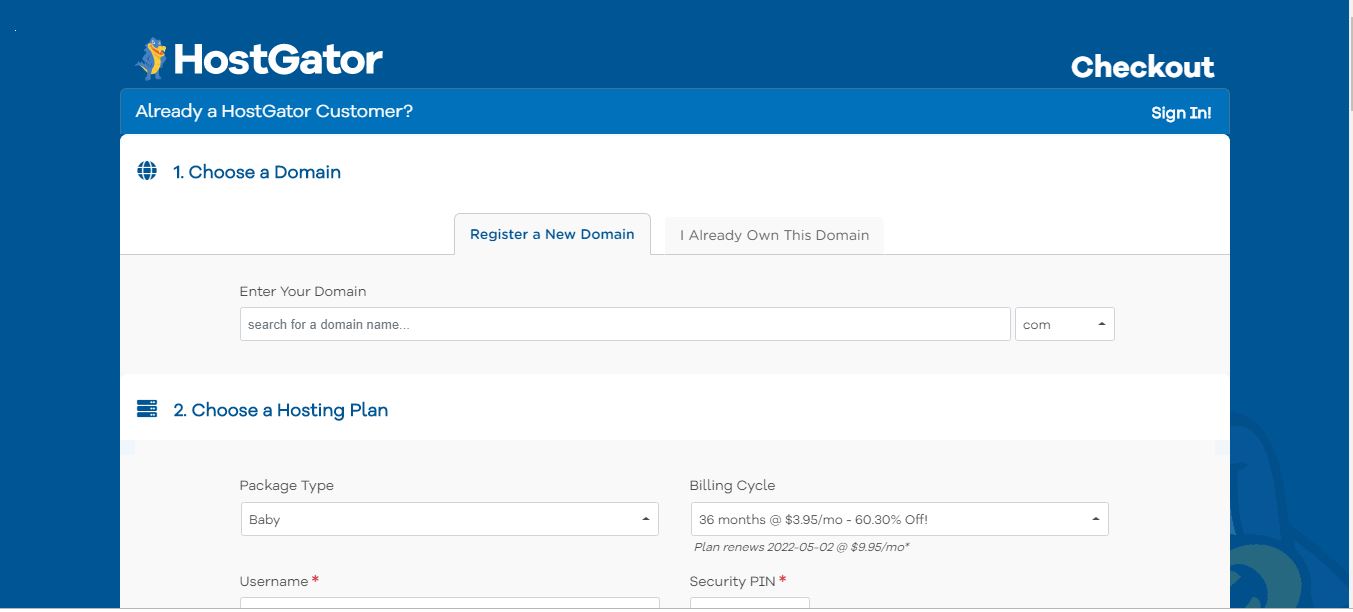Open the Package Type dropdown showing Baby
This screenshot has width=1353, height=612.
[x=450, y=519]
